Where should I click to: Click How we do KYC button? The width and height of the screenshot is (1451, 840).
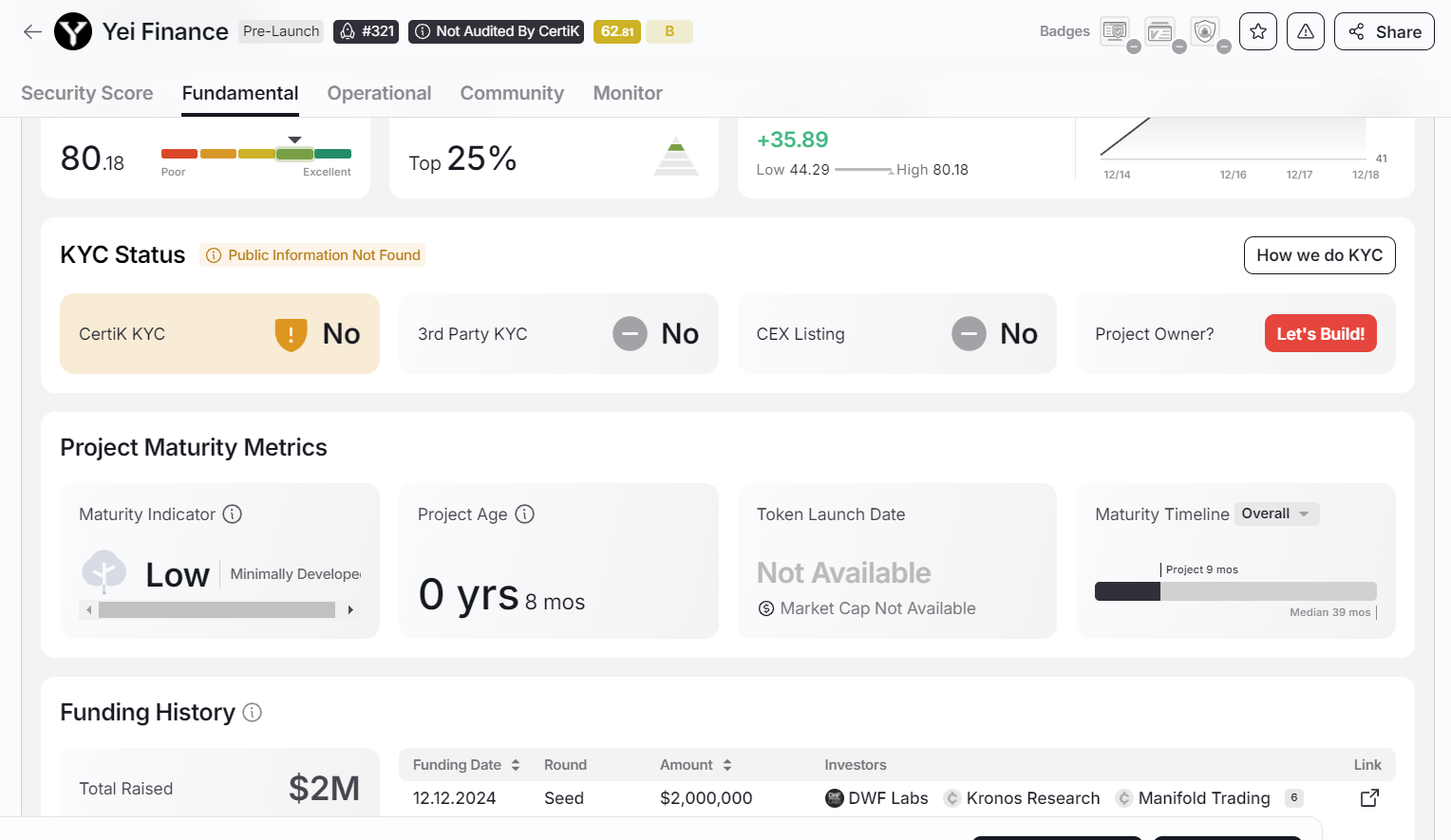(1320, 255)
